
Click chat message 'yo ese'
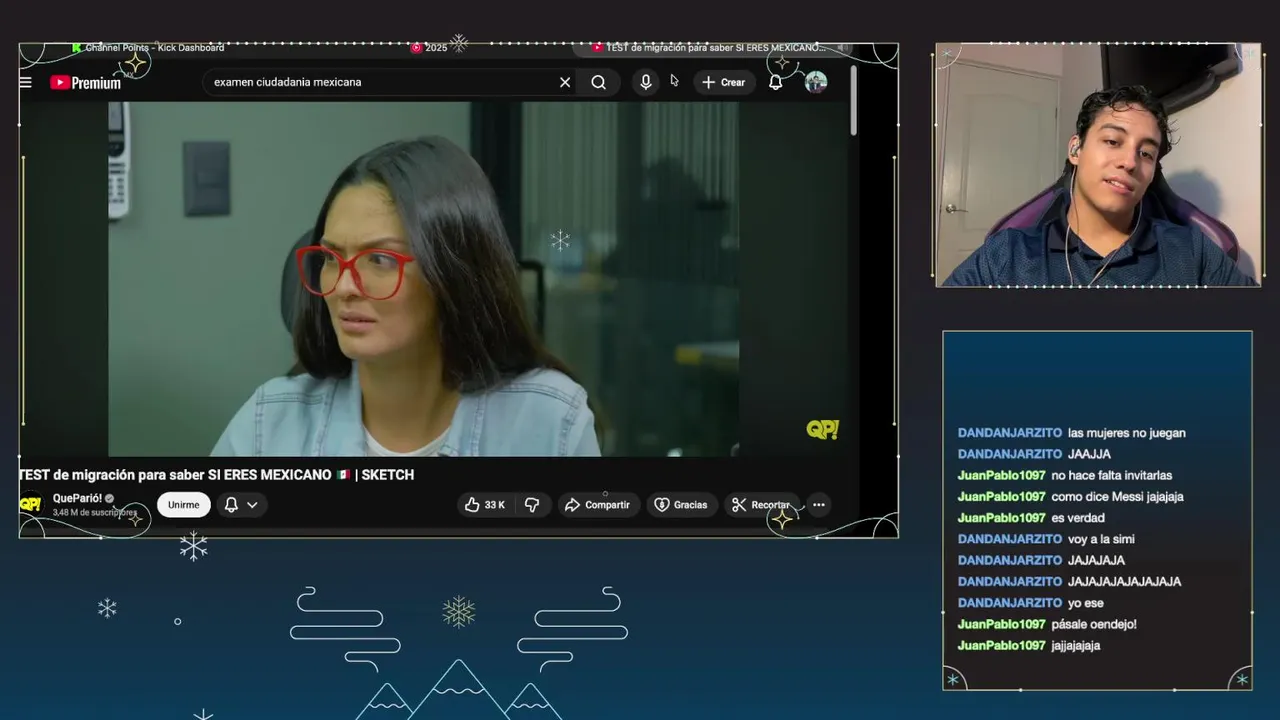[x=1085, y=602]
